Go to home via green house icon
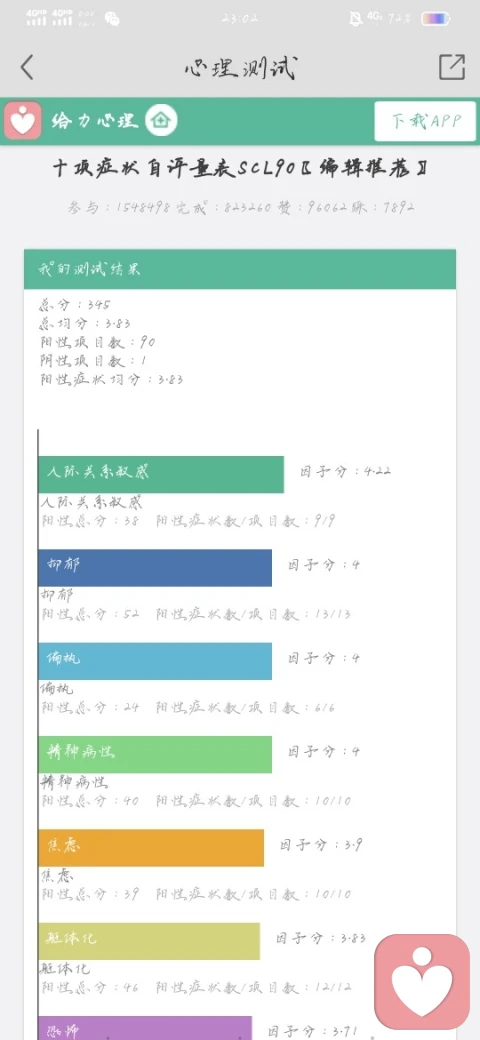Viewport: 480px width, 1040px height. [x=161, y=121]
